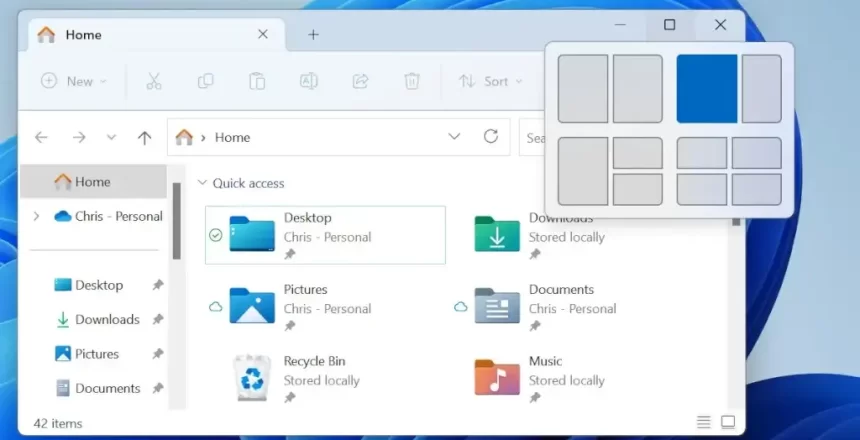860x440 pixels.
Task: Expand the Chris - Personal tree node
Action: tap(37, 216)
